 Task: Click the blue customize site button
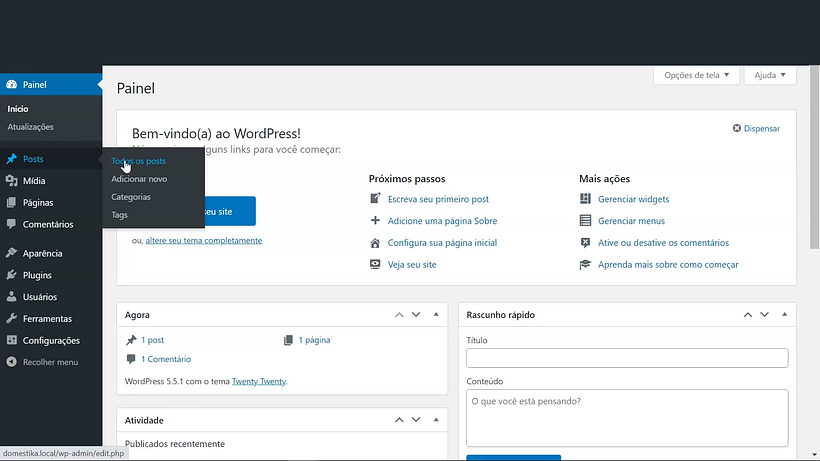pos(230,211)
